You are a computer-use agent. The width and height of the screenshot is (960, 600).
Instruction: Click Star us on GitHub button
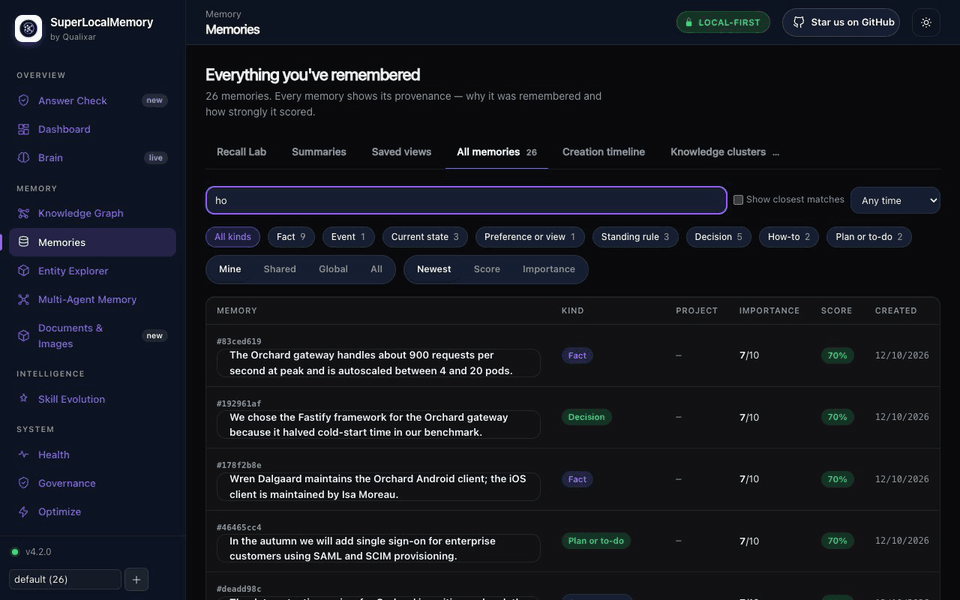(841, 23)
